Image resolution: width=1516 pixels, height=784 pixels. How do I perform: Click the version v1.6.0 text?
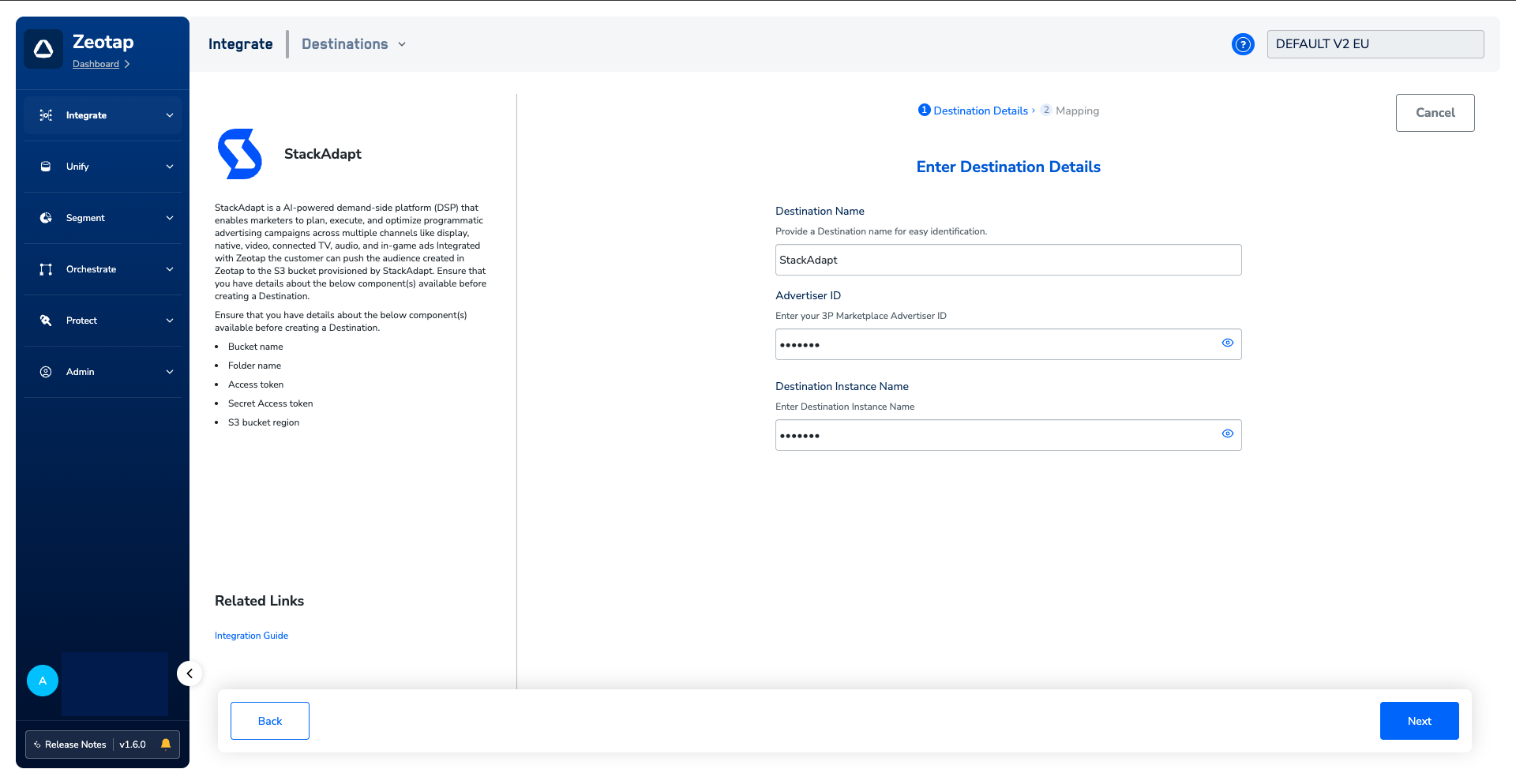point(133,745)
